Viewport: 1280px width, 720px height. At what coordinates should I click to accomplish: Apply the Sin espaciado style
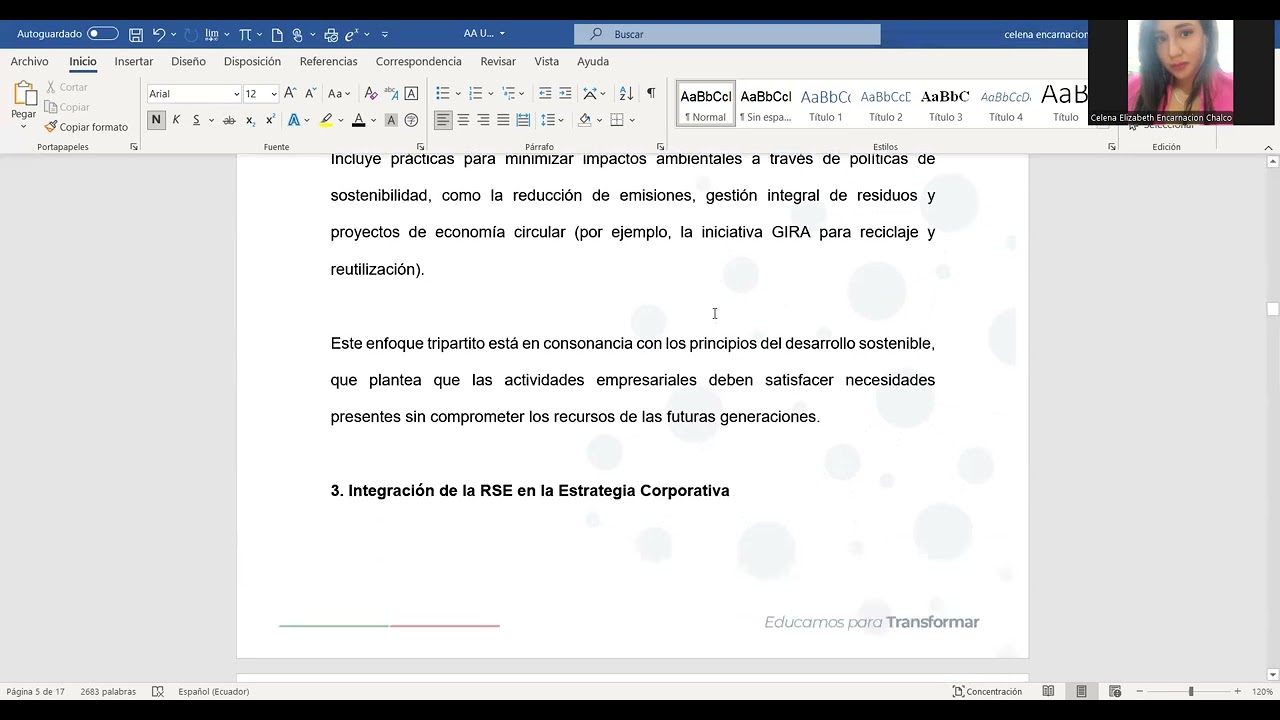tap(766, 103)
